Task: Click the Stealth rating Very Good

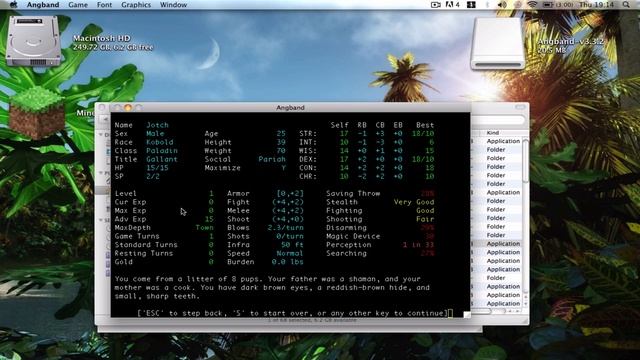Action: pyautogui.click(x=414, y=202)
